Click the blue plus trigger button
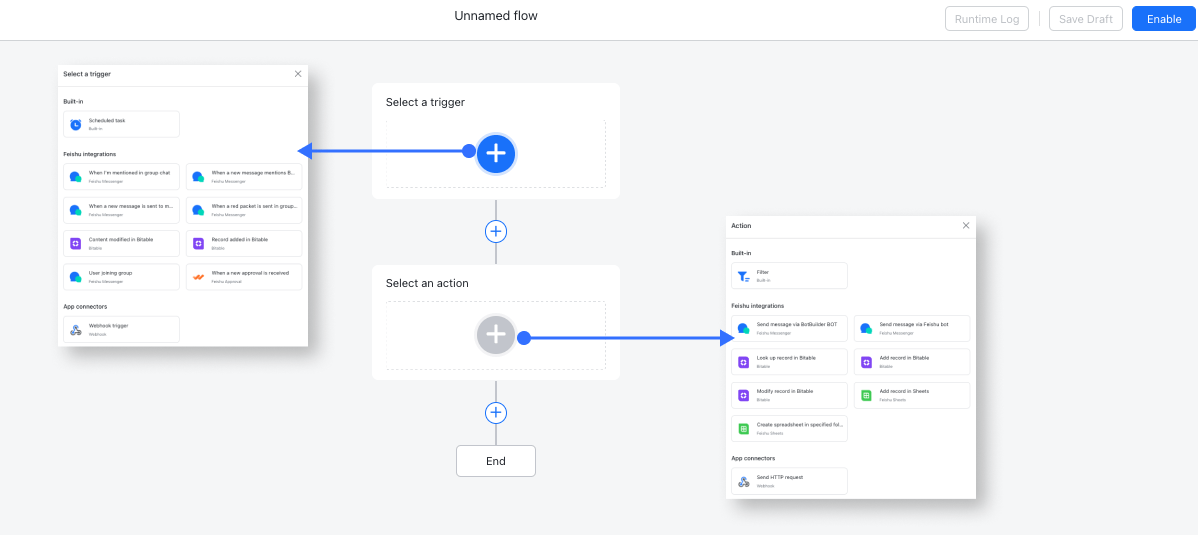Screen dimensions: 1198x535 click(x=496, y=153)
